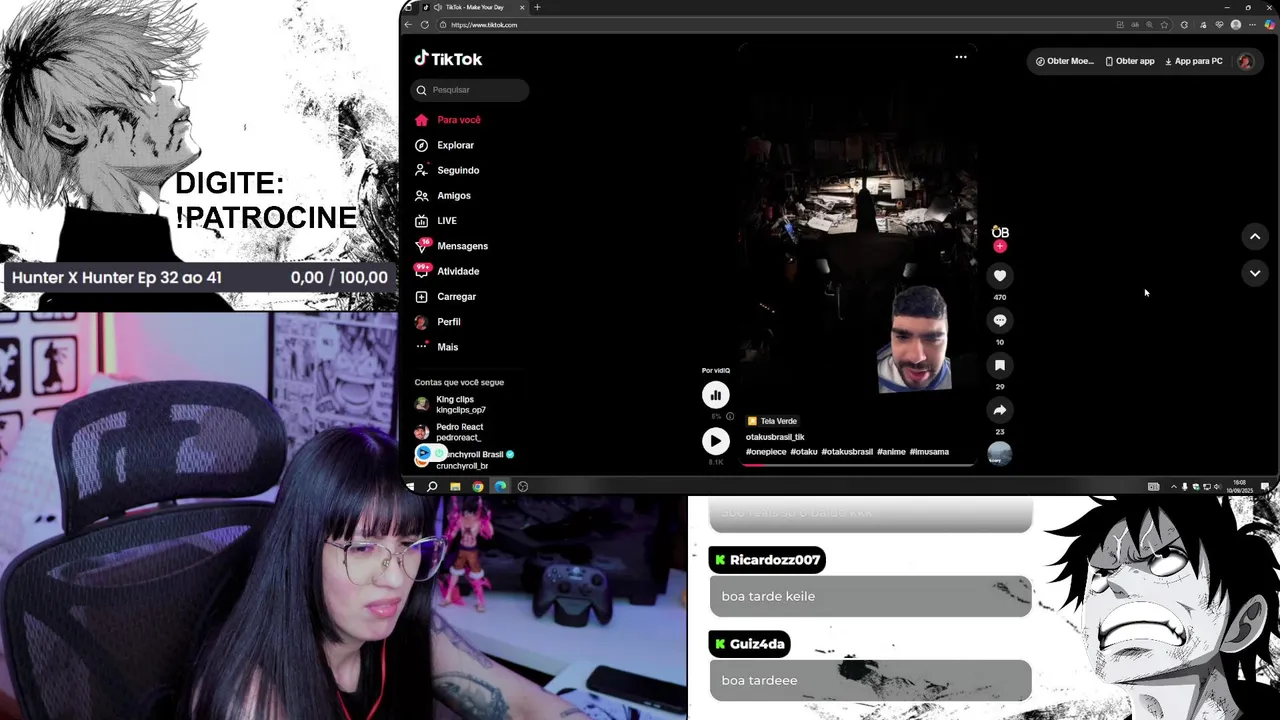Open the #anime hashtag

coord(891,452)
